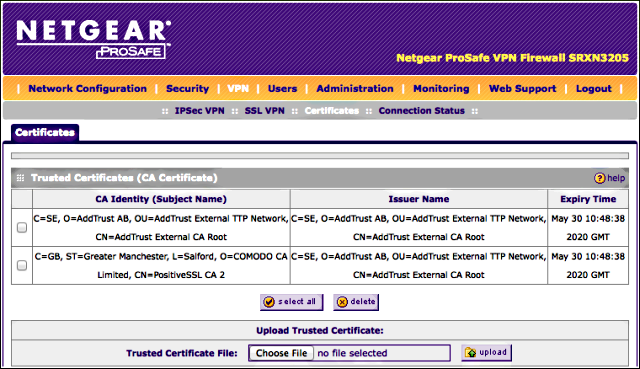Open the Connection Status submenu

point(422,111)
